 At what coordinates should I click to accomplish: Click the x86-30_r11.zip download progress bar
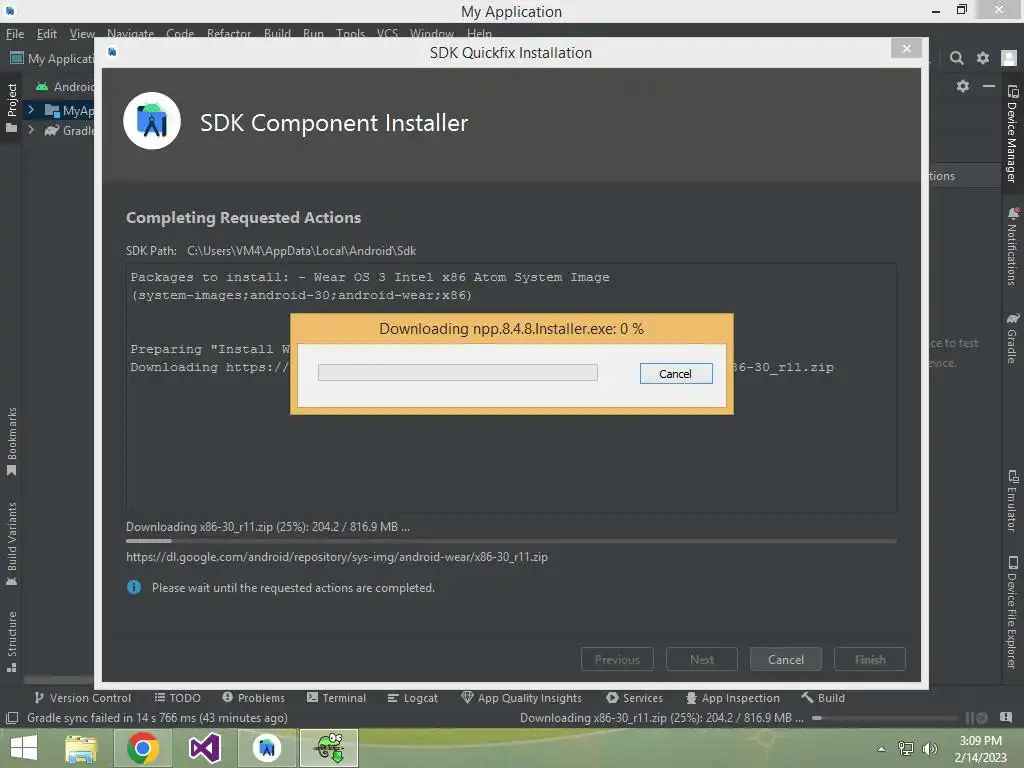coord(511,541)
